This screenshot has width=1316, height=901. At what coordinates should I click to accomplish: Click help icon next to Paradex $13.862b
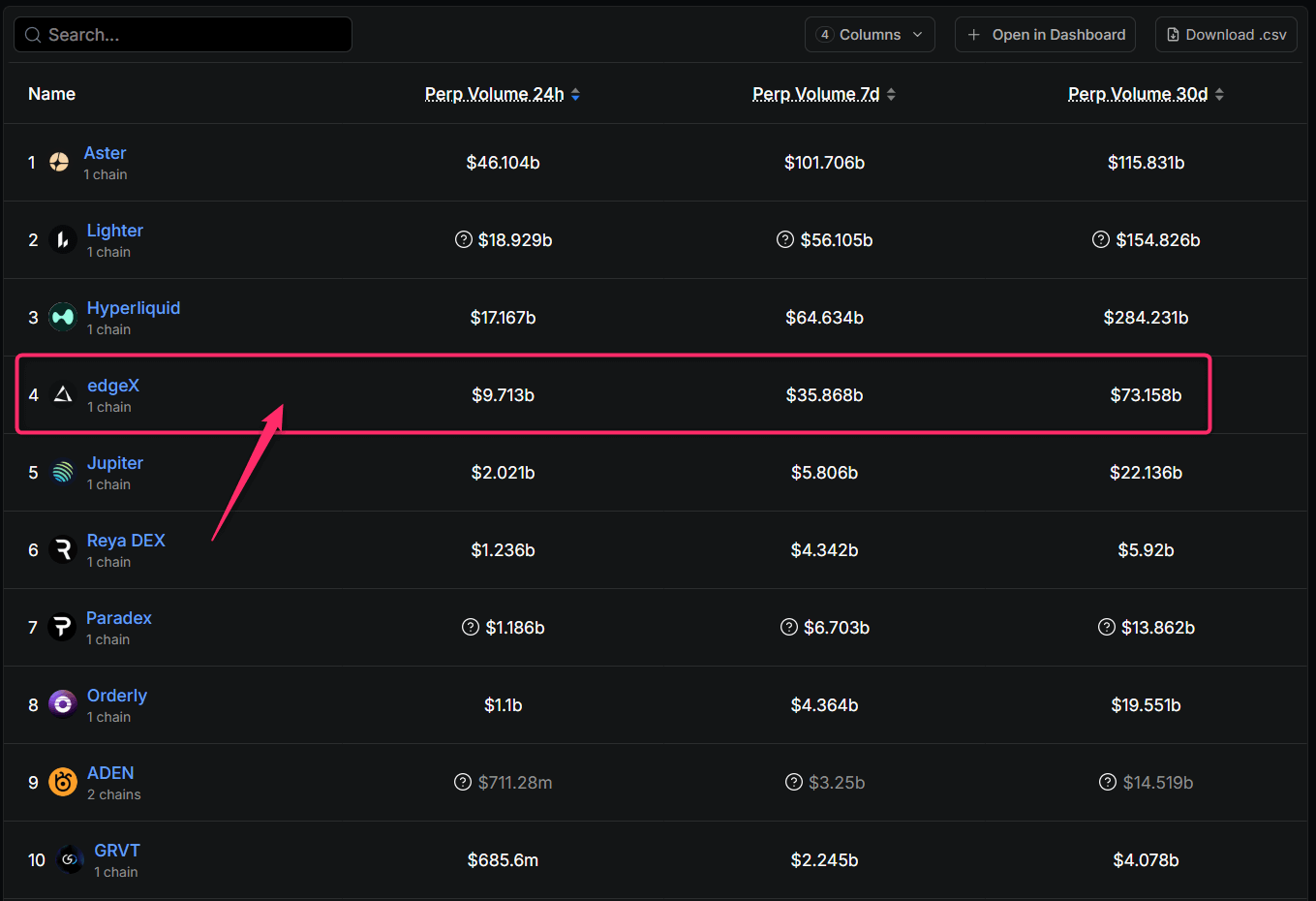pyautogui.click(x=1107, y=627)
